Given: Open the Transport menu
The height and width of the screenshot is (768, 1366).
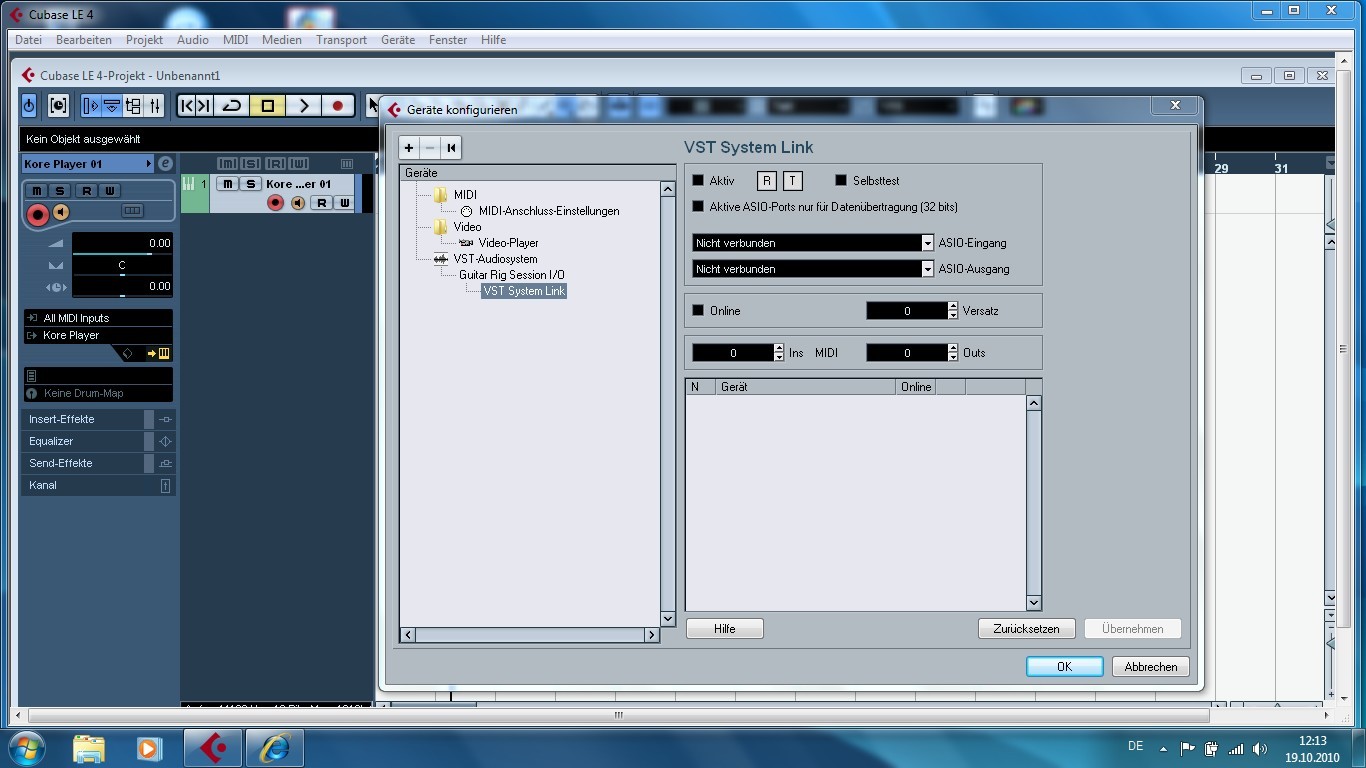Looking at the screenshot, I should [x=341, y=40].
